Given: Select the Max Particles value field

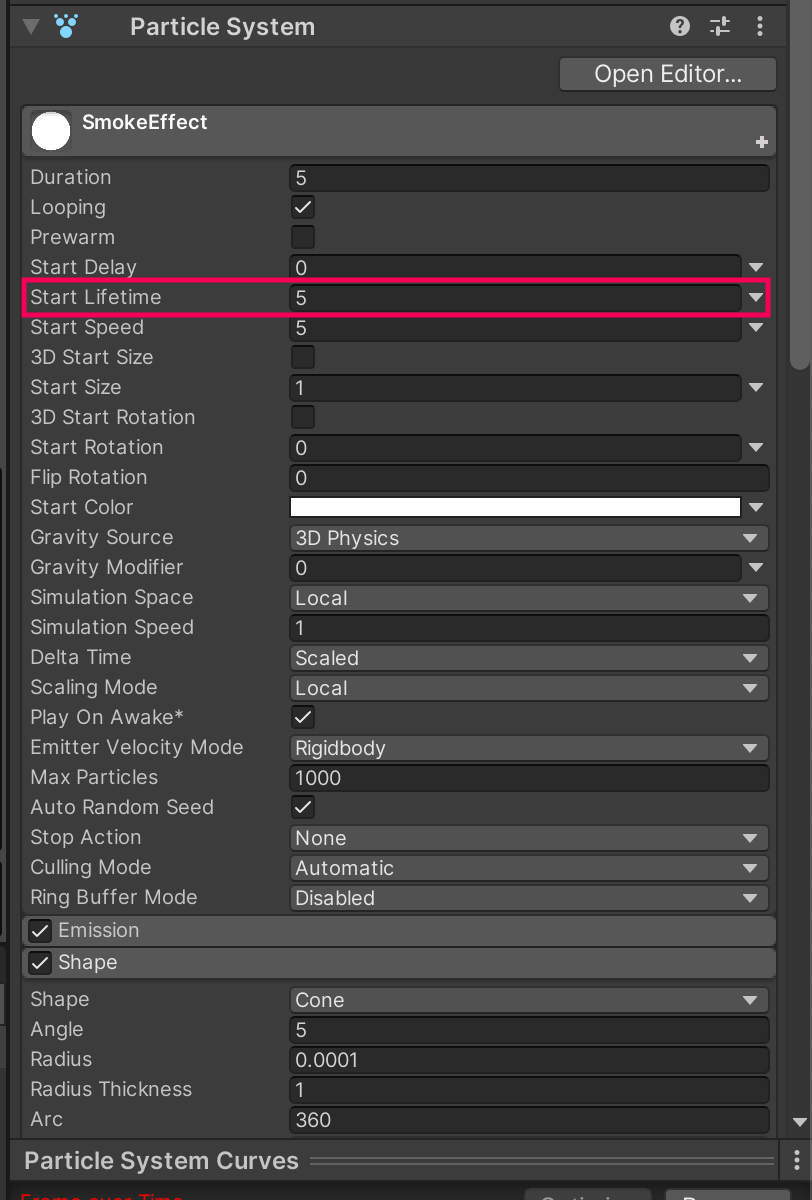Looking at the screenshot, I should coord(528,777).
